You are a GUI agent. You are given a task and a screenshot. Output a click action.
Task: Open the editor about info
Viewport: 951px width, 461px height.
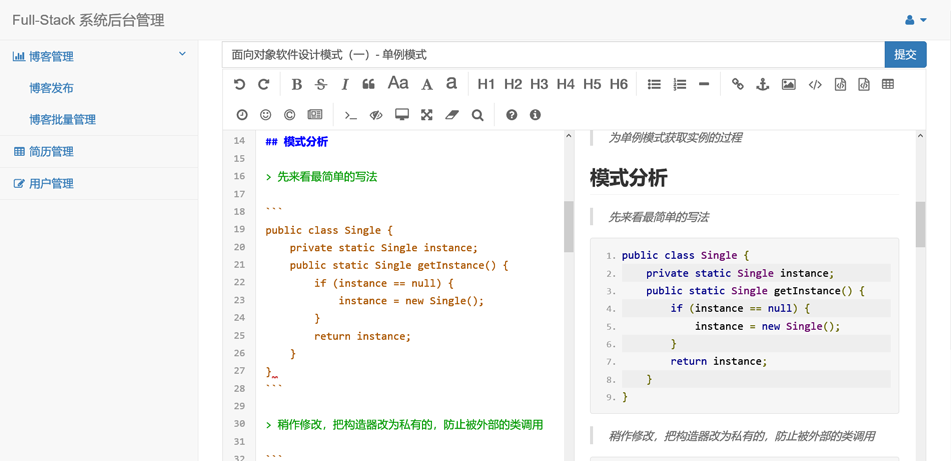tap(535, 114)
